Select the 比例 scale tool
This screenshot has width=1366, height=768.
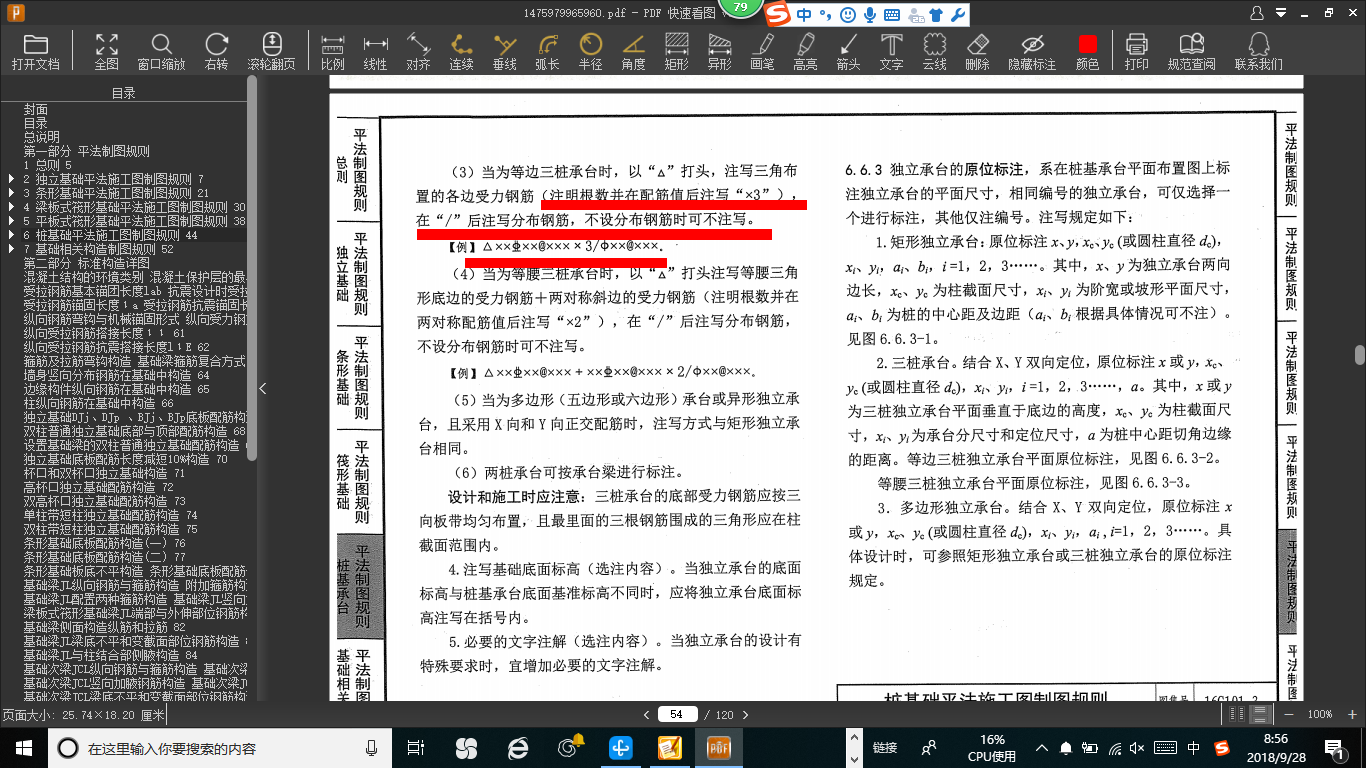(332, 52)
